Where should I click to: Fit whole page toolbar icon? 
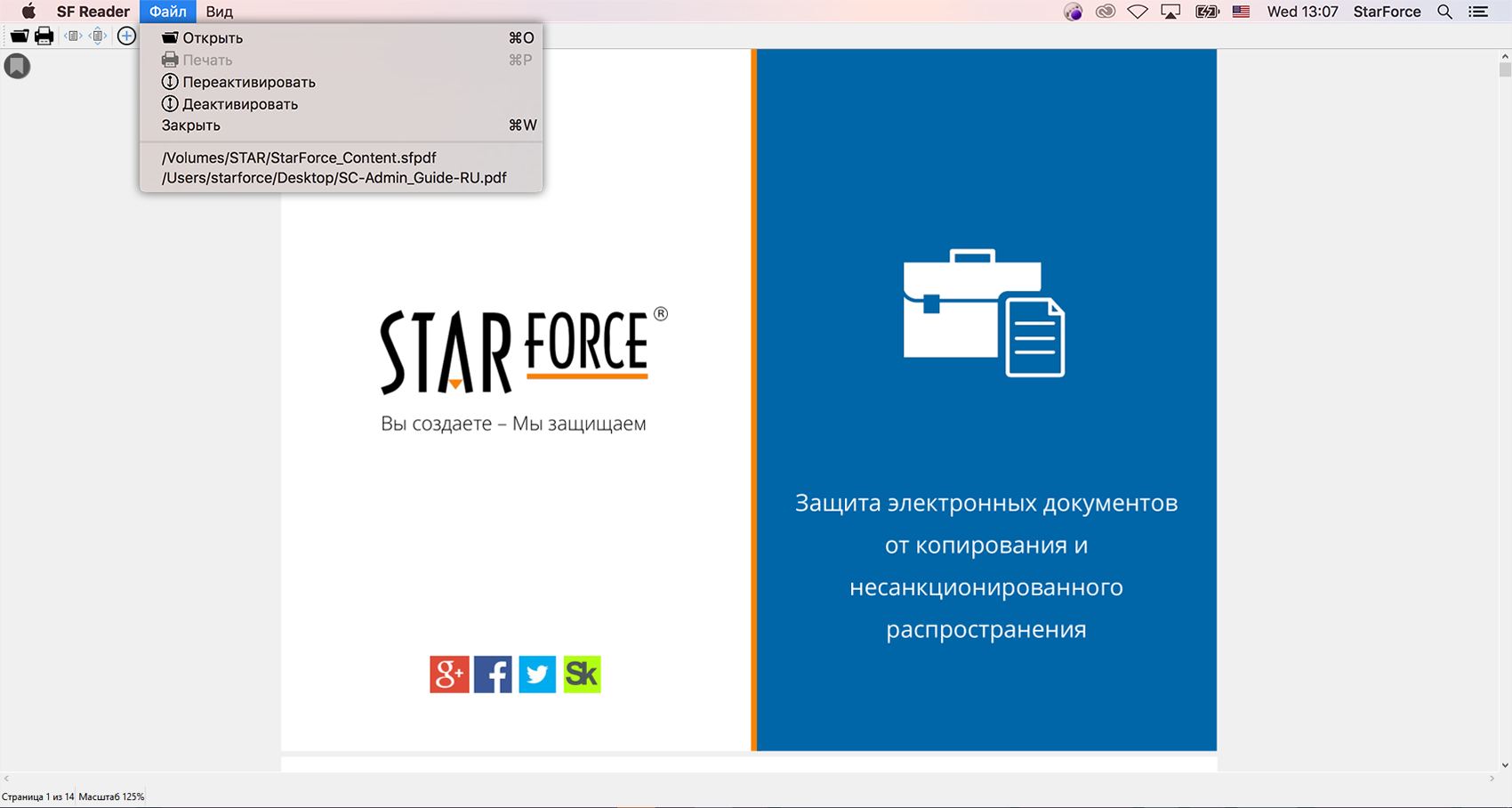(x=99, y=36)
